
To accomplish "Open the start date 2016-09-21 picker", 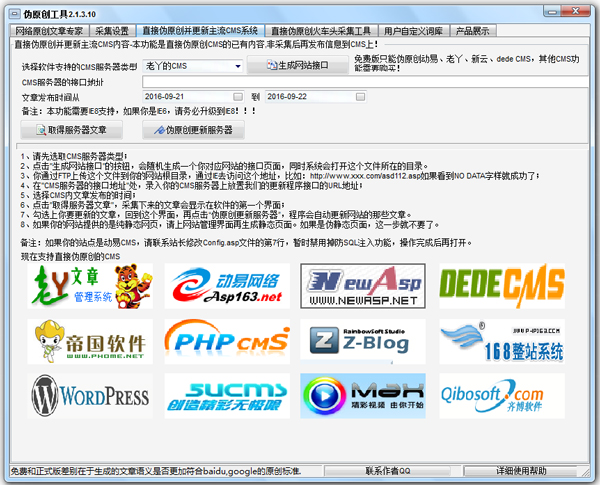I will pyautogui.click(x=238, y=96).
